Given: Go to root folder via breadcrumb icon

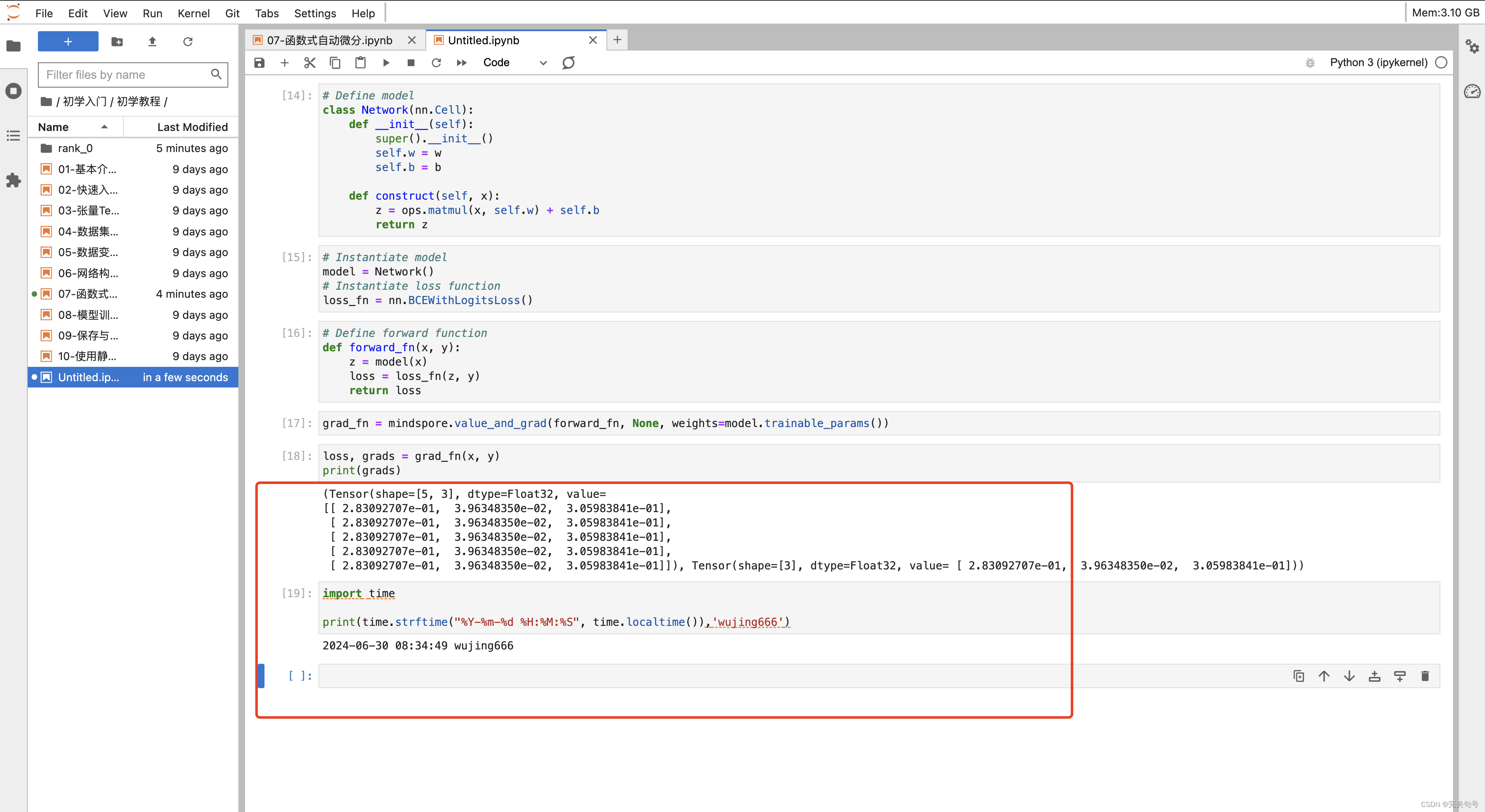Looking at the screenshot, I should pos(46,101).
